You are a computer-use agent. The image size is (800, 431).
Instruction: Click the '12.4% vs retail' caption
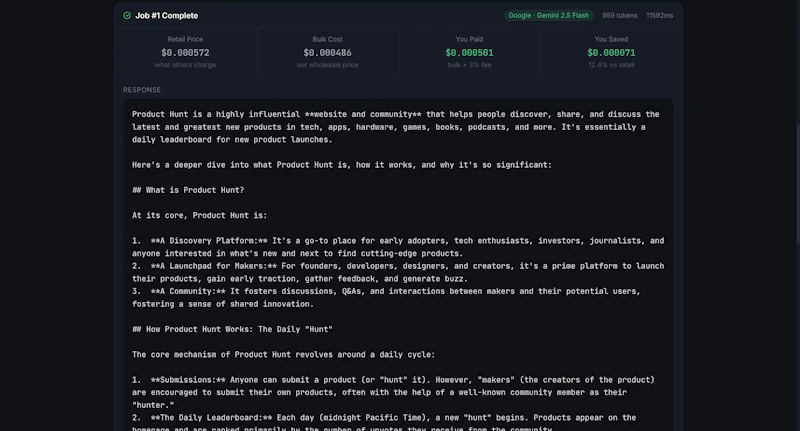tap(611, 65)
